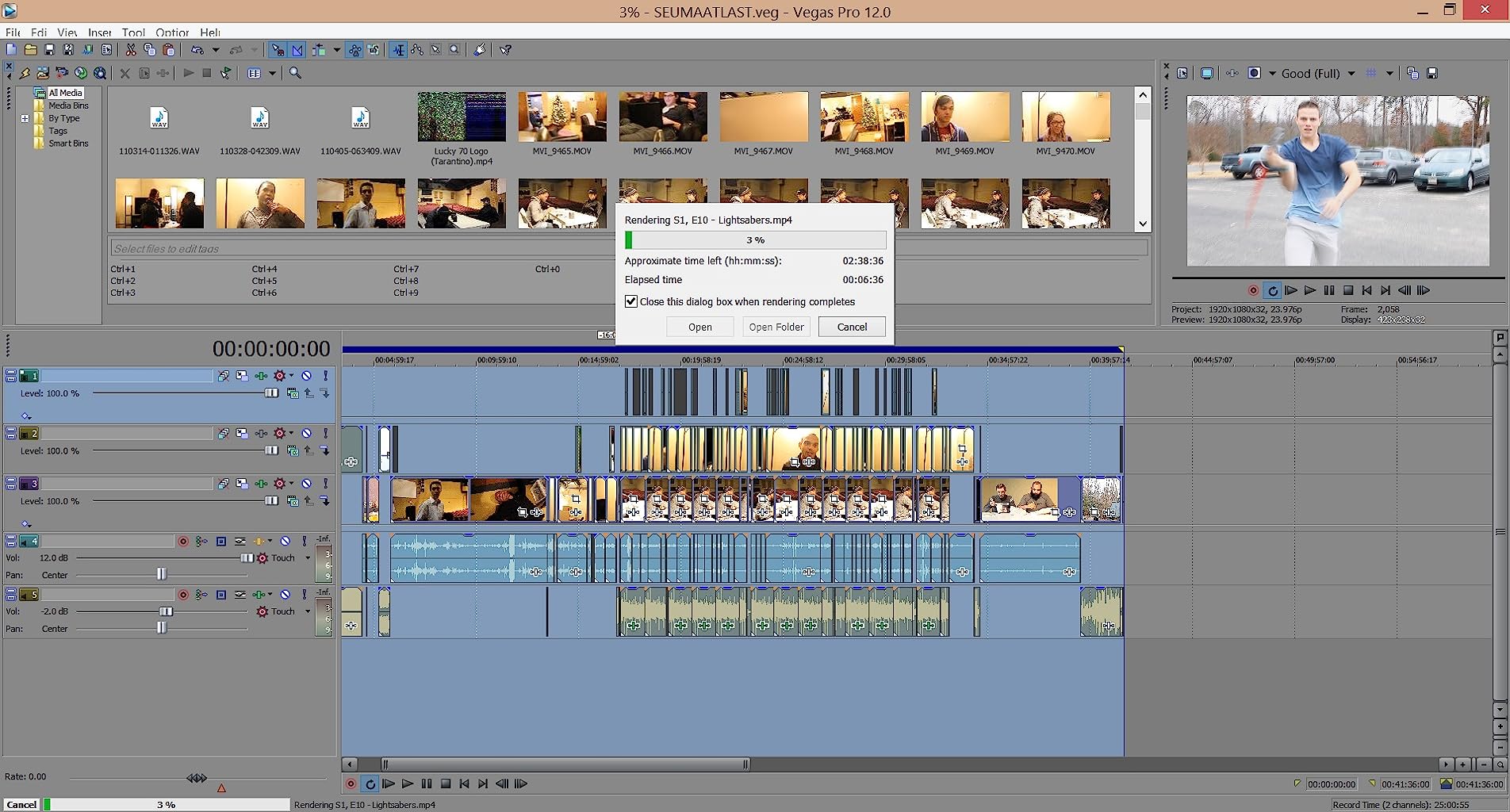Toggle 'Close this dialog box when rendering completes'

tap(631, 301)
